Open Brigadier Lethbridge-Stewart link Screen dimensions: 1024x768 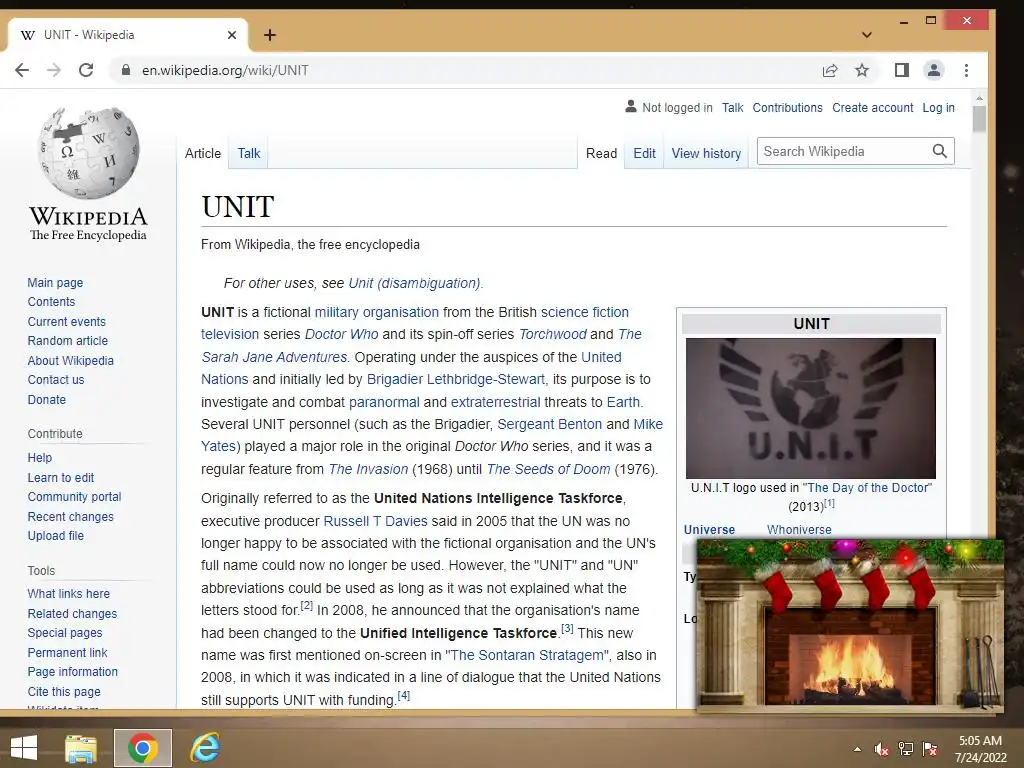pos(456,379)
